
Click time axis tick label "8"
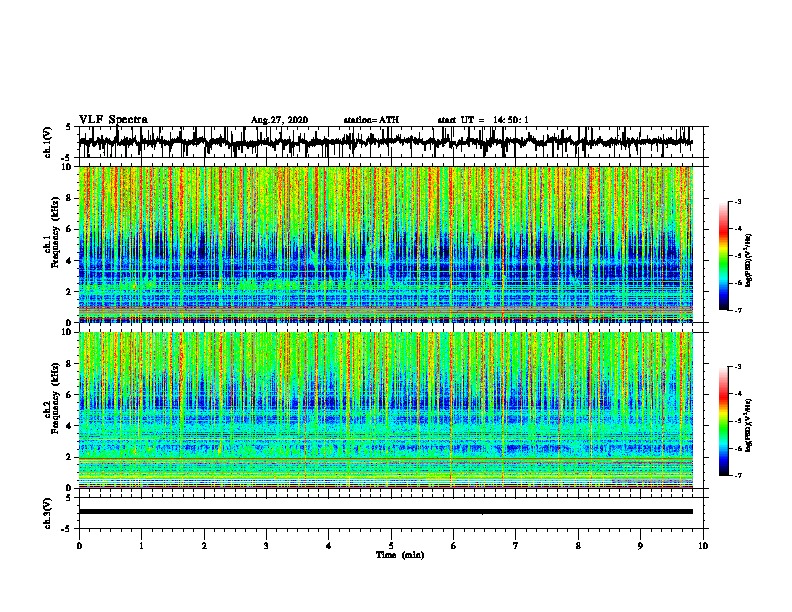coord(578,546)
